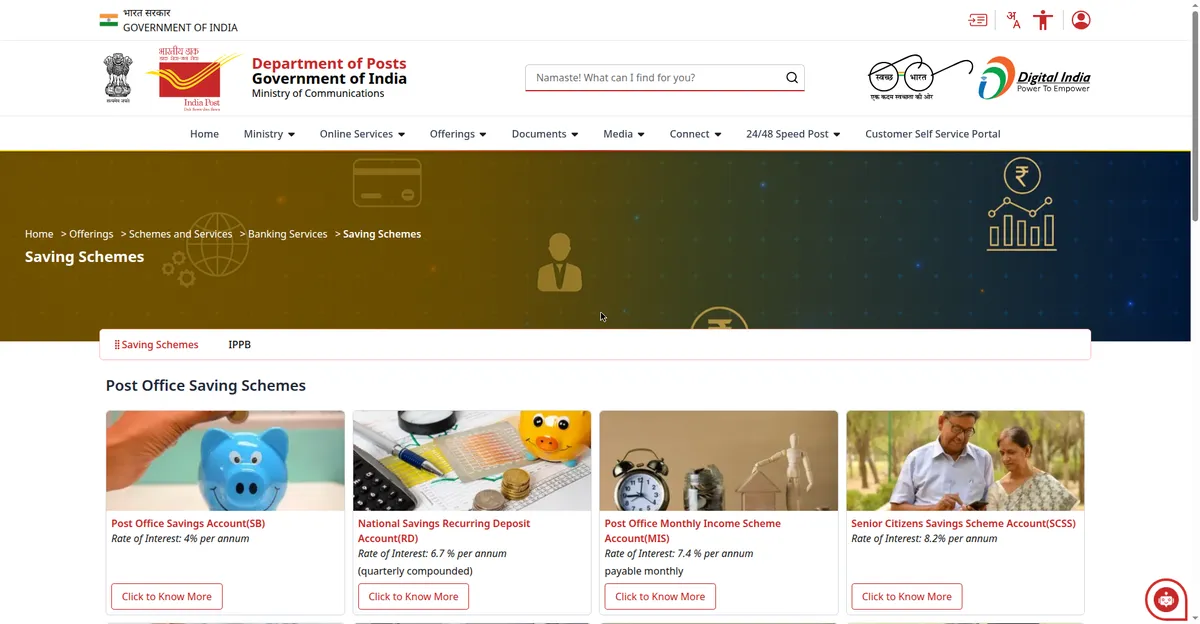
Task: Open the language translation icon
Action: pyautogui.click(x=1013, y=20)
